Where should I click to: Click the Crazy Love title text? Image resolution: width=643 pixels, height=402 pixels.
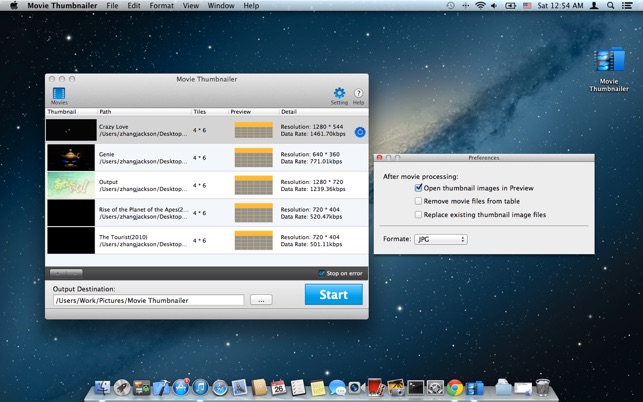point(114,127)
